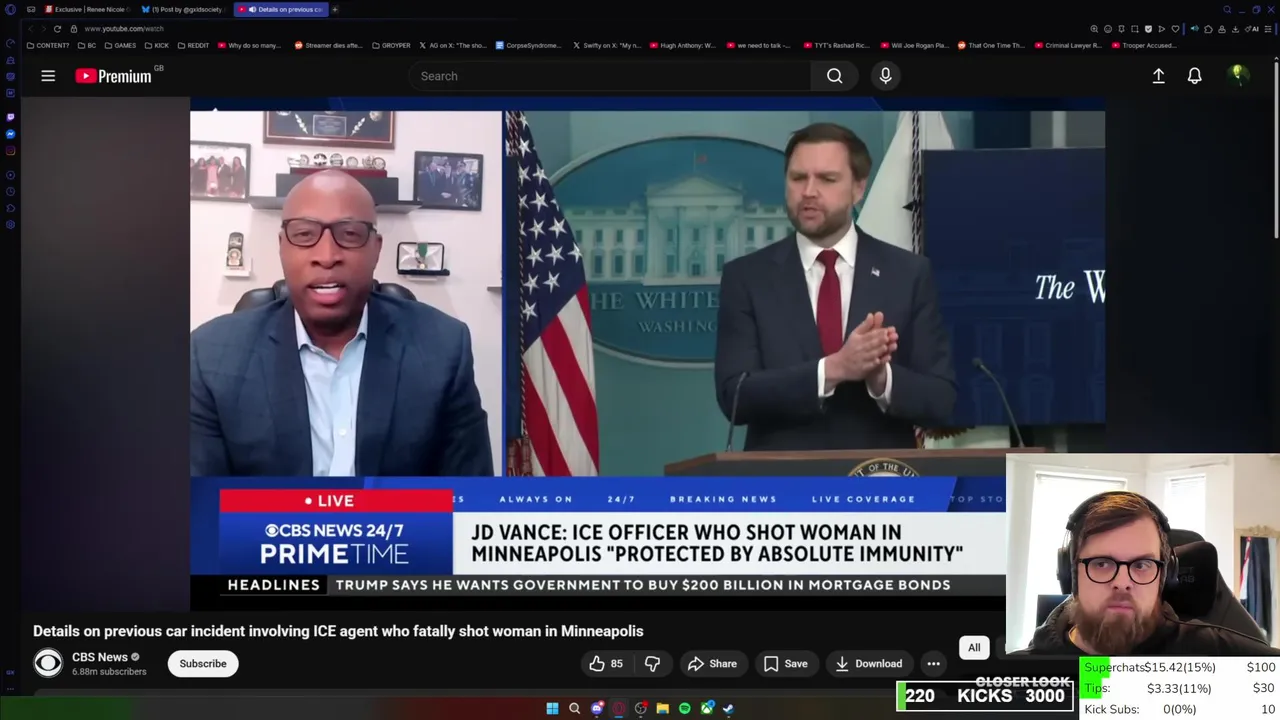Click the heart bookmark icon in address bar
Viewport: 1280px width, 720px height.
[1175, 29]
